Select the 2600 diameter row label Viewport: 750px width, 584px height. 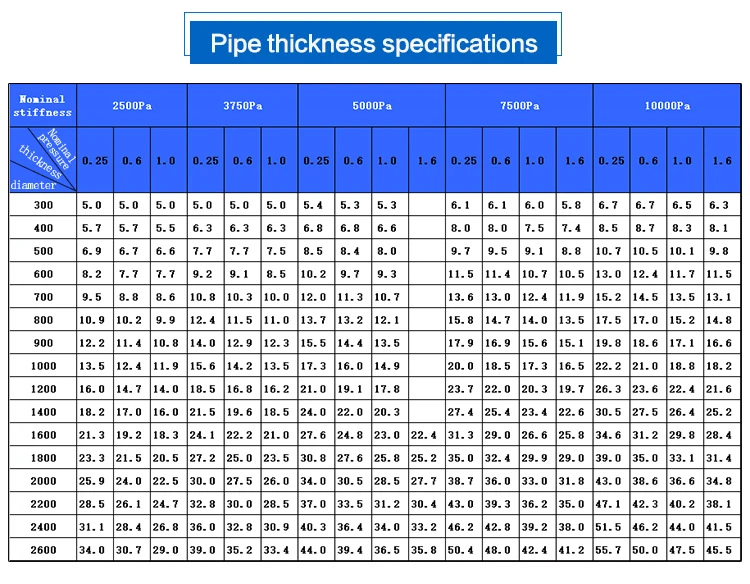(x=42, y=550)
